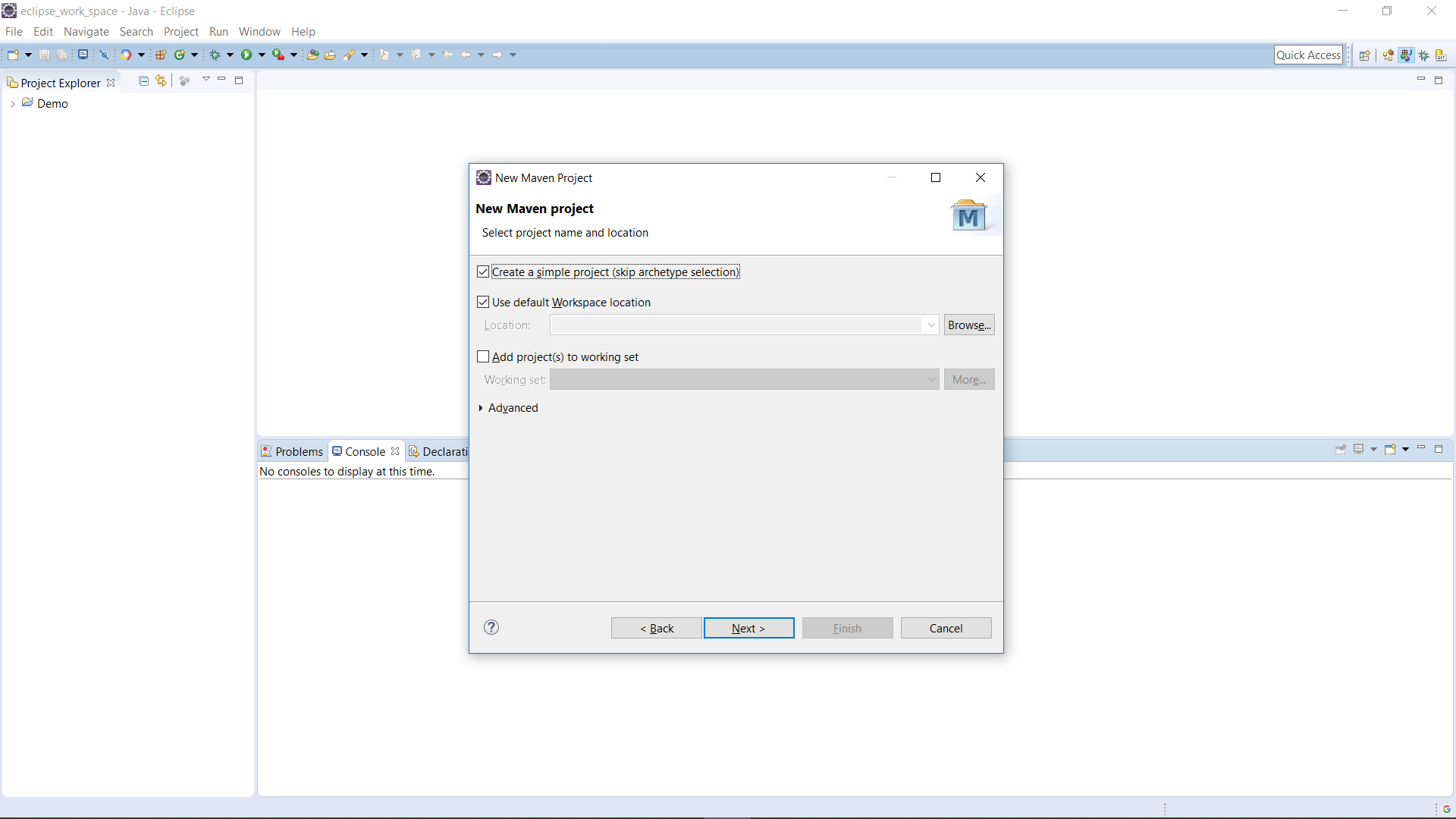The width and height of the screenshot is (1456, 819).
Task: Toggle Link with Editor icon
Action: click(161, 80)
